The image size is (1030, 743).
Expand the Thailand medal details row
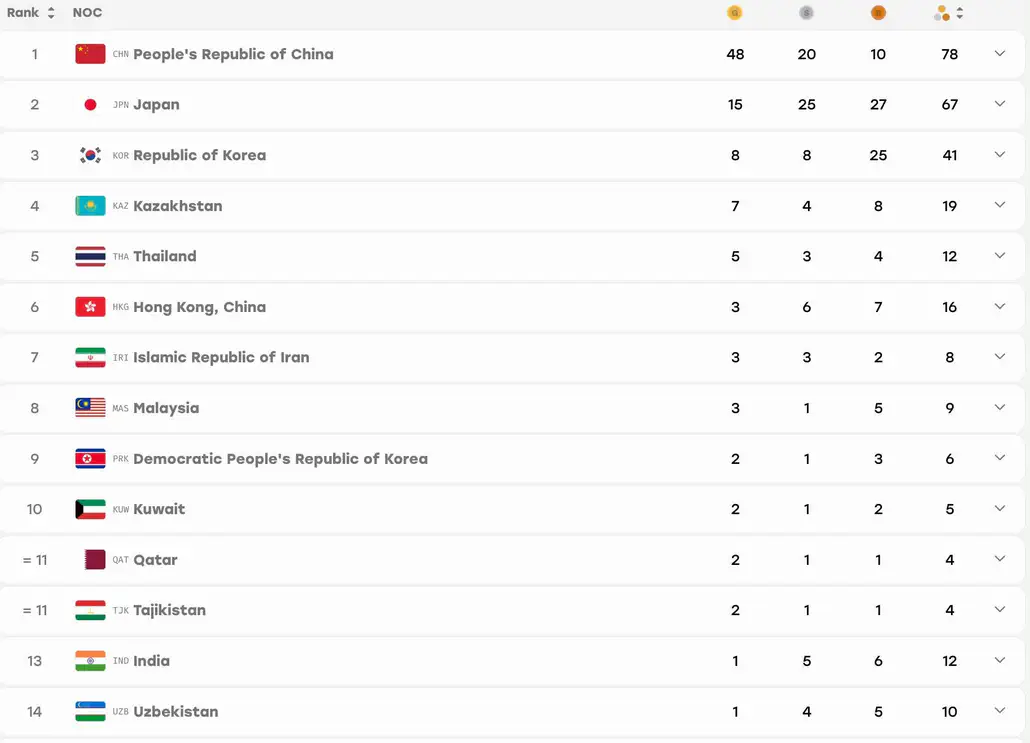(x=999, y=256)
